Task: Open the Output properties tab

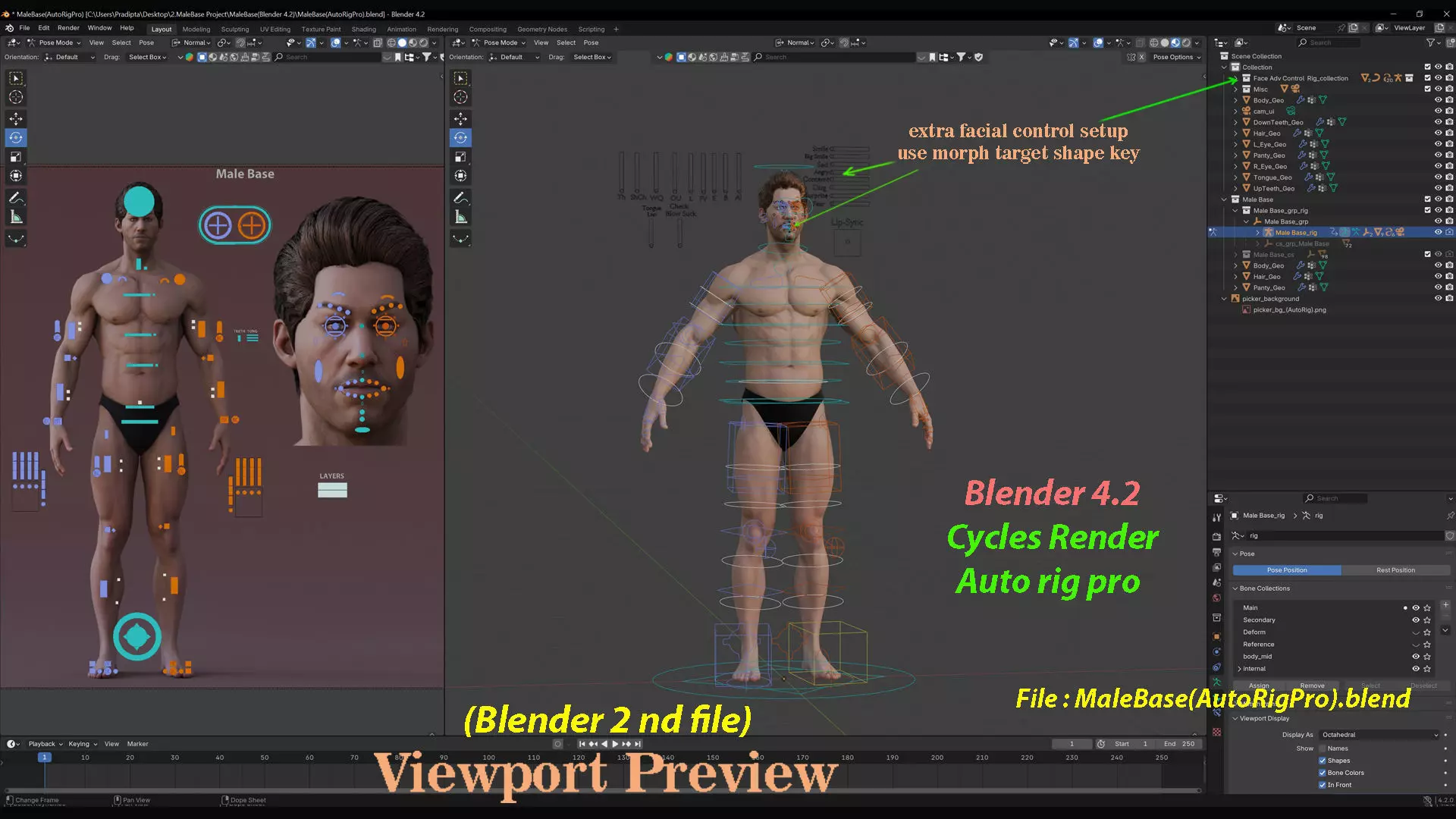Action: click(1216, 552)
